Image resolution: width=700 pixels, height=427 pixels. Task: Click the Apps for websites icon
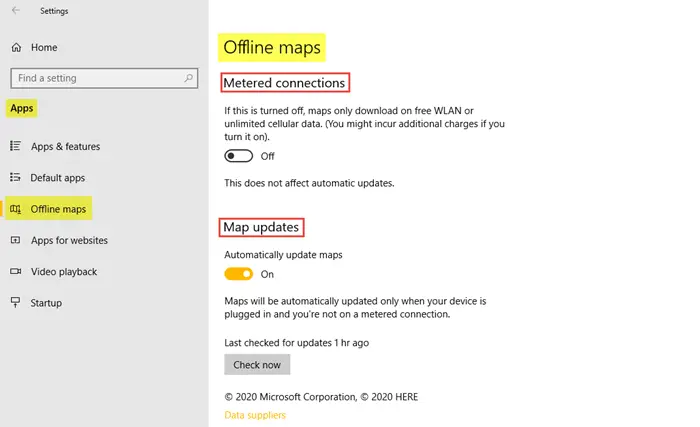coord(15,240)
